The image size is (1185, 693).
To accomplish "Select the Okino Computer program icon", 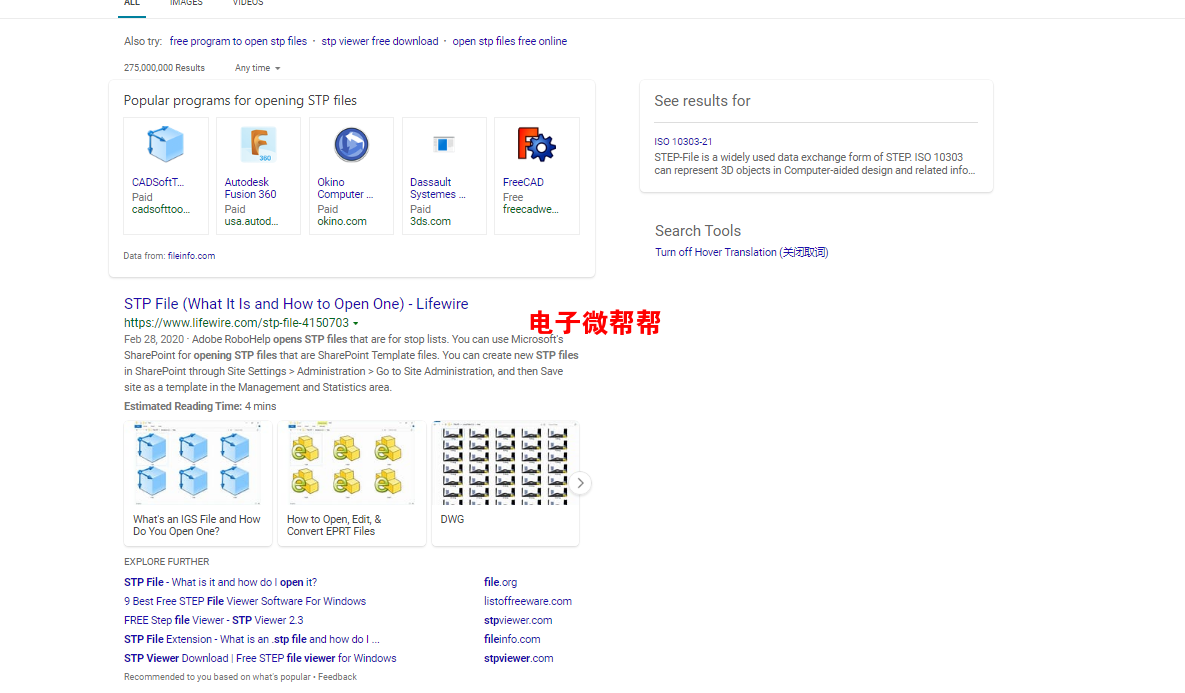I will 351,145.
